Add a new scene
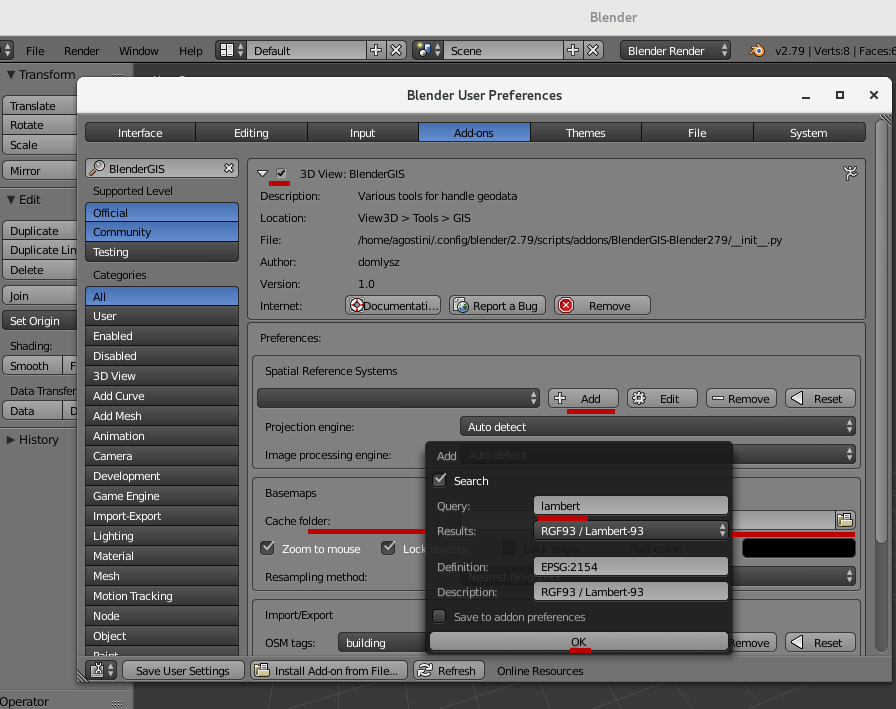The height and width of the screenshot is (709, 896). (573, 50)
